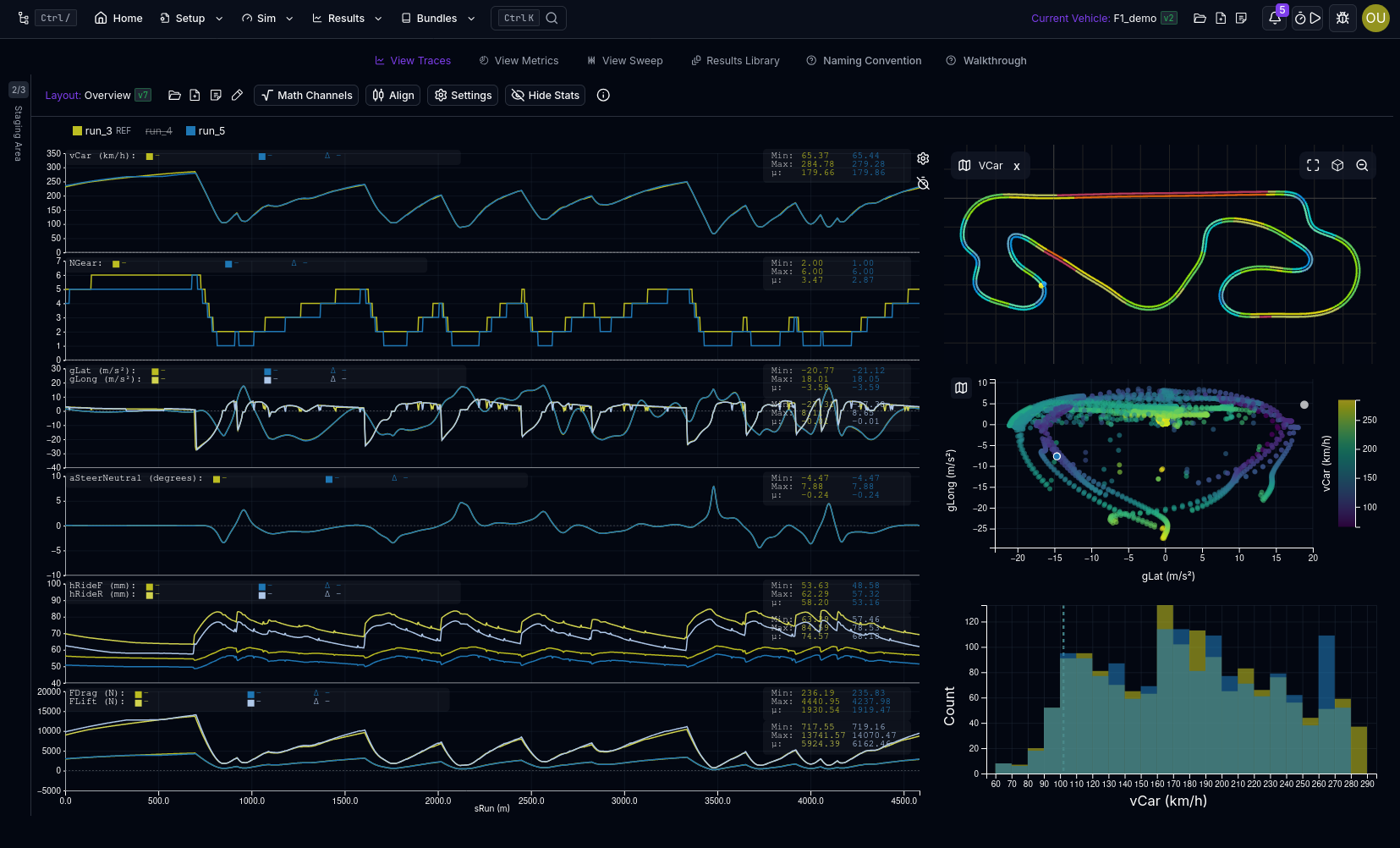Zoom out the track map
Viewport: 1400px width, 848px height.
point(1362,165)
